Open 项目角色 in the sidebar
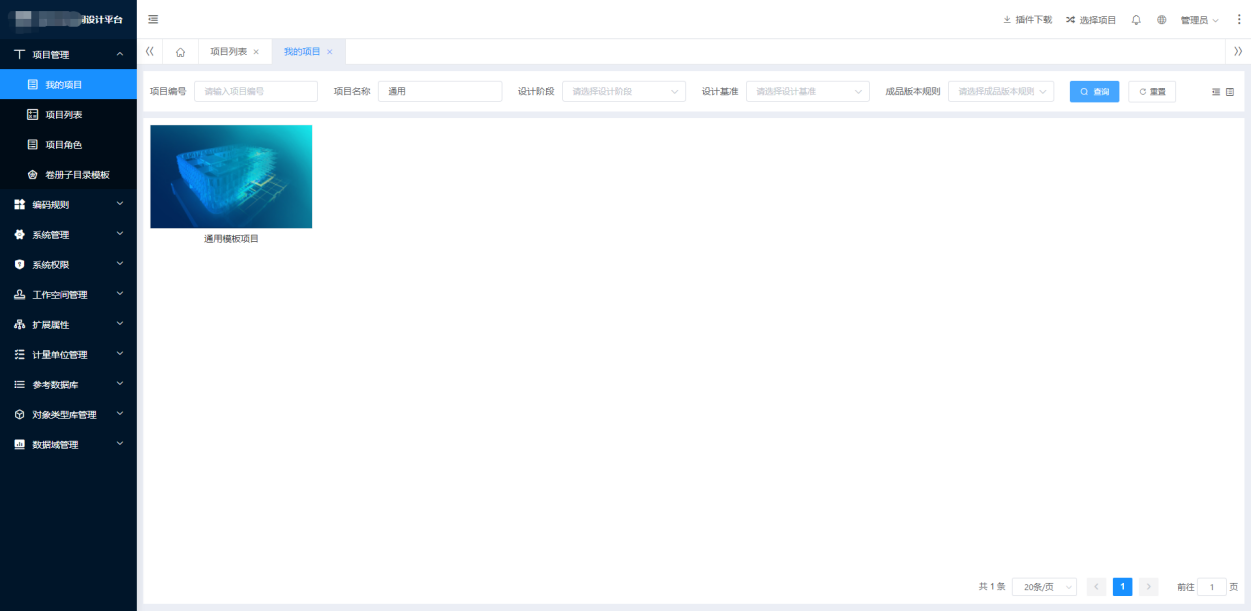The image size is (1251, 611). [68, 144]
